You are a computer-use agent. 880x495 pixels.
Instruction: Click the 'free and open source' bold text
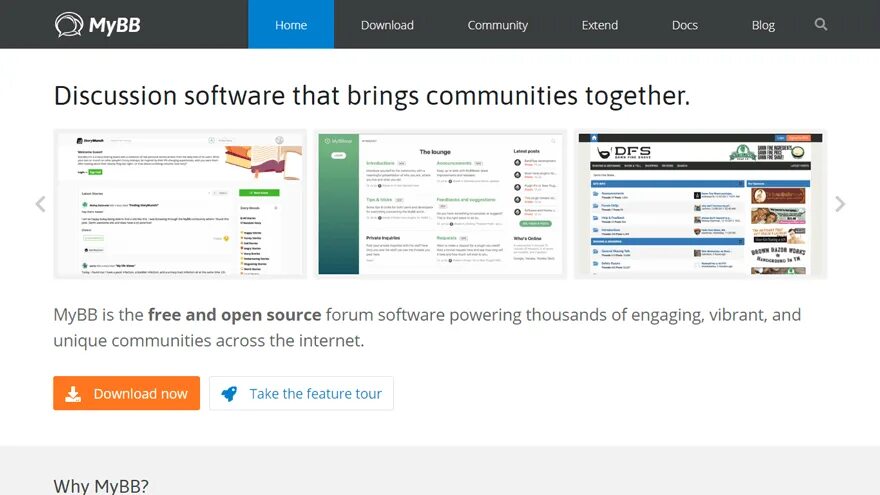pos(234,314)
